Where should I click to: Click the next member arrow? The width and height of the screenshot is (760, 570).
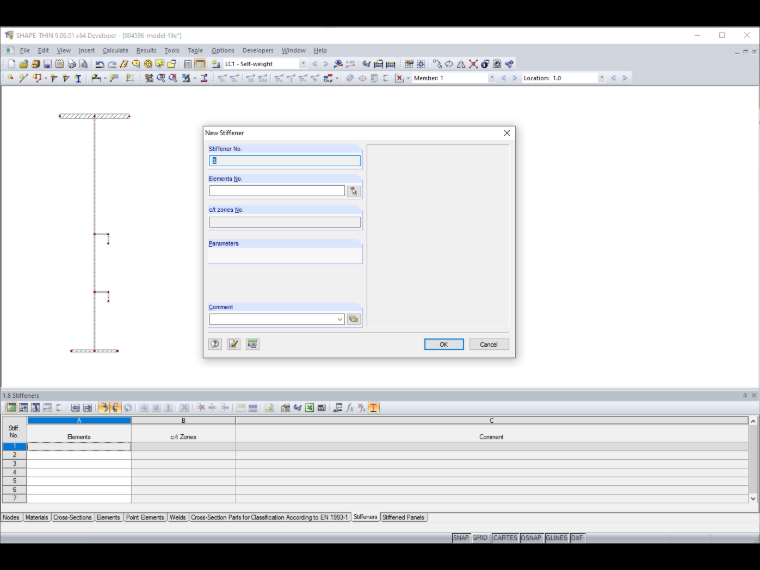coord(514,78)
